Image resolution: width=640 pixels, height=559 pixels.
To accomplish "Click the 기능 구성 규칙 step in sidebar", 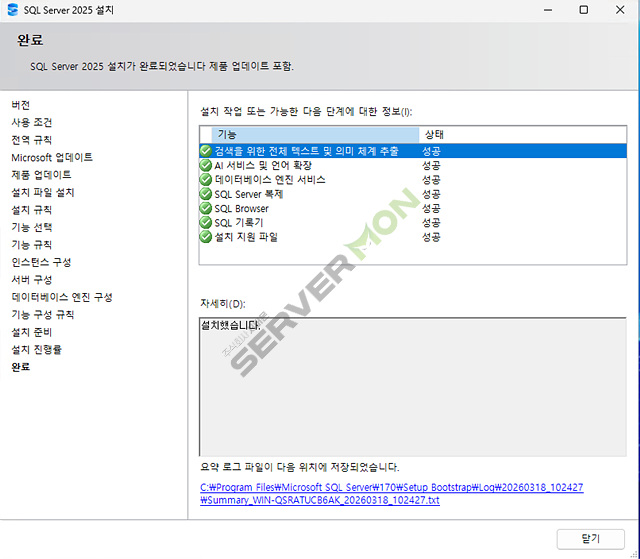I will pos(43,315).
